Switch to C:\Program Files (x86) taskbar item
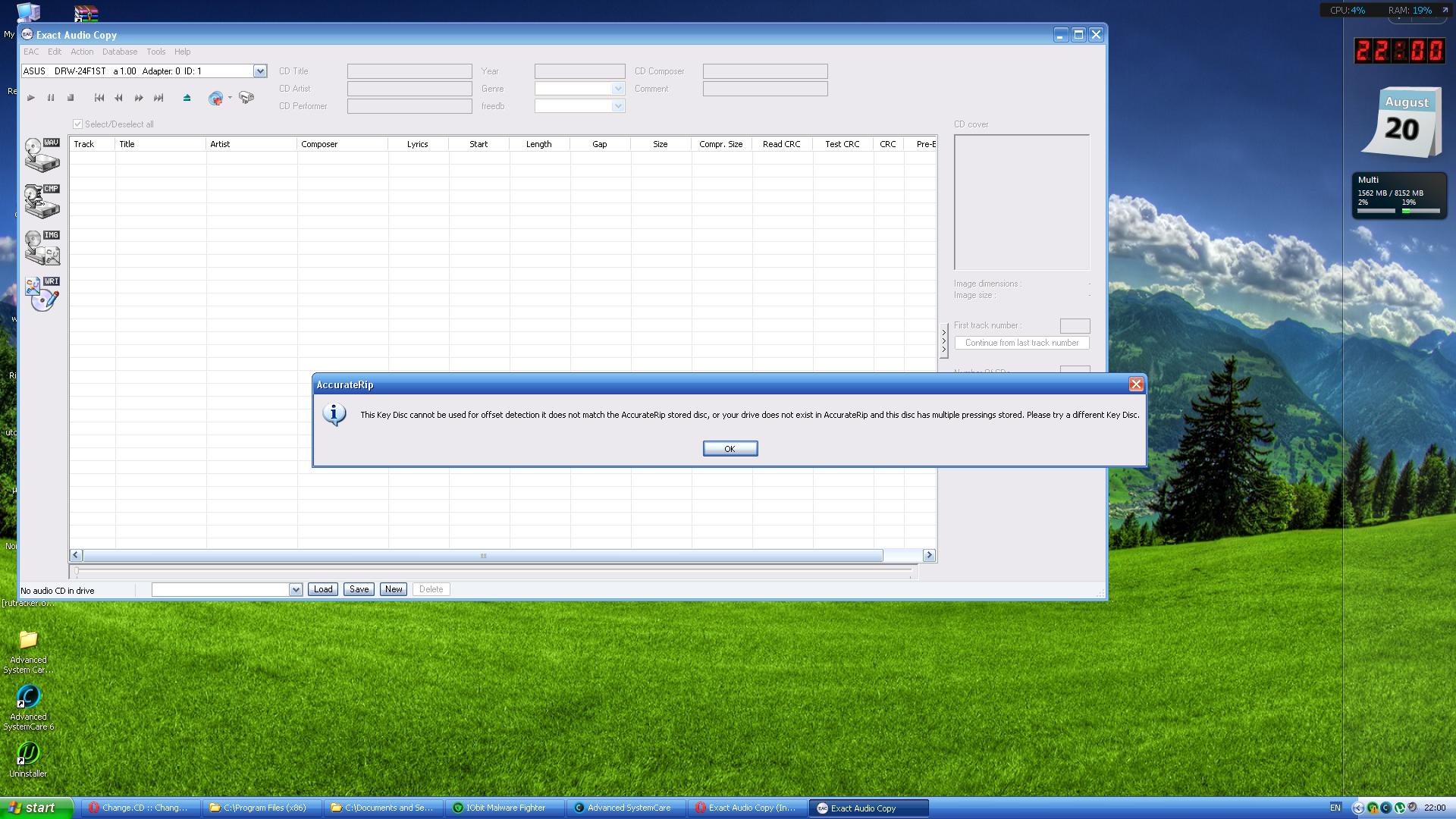 pyautogui.click(x=262, y=808)
